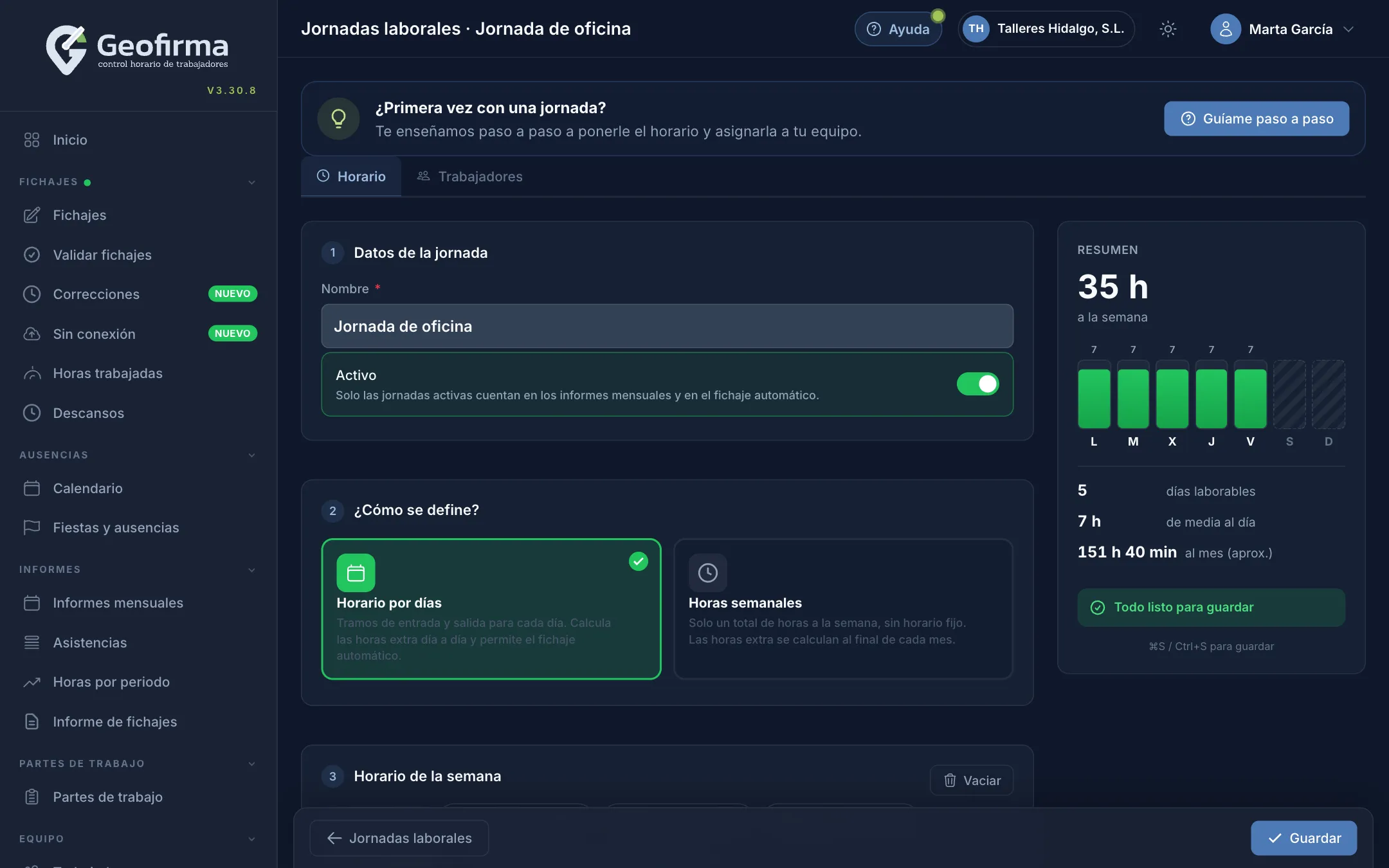Screen dimensions: 1389x868
Task: Click the Nombre input field
Action: coord(667,326)
